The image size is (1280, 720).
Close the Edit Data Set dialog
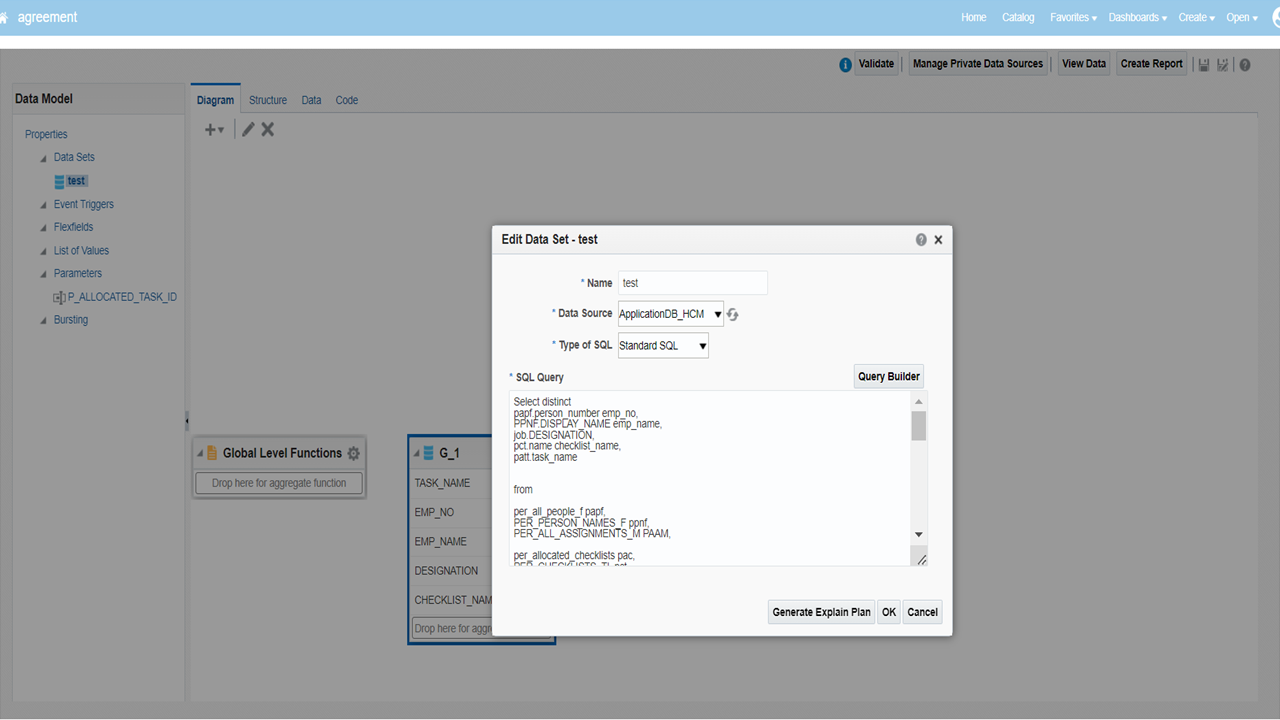pos(938,240)
